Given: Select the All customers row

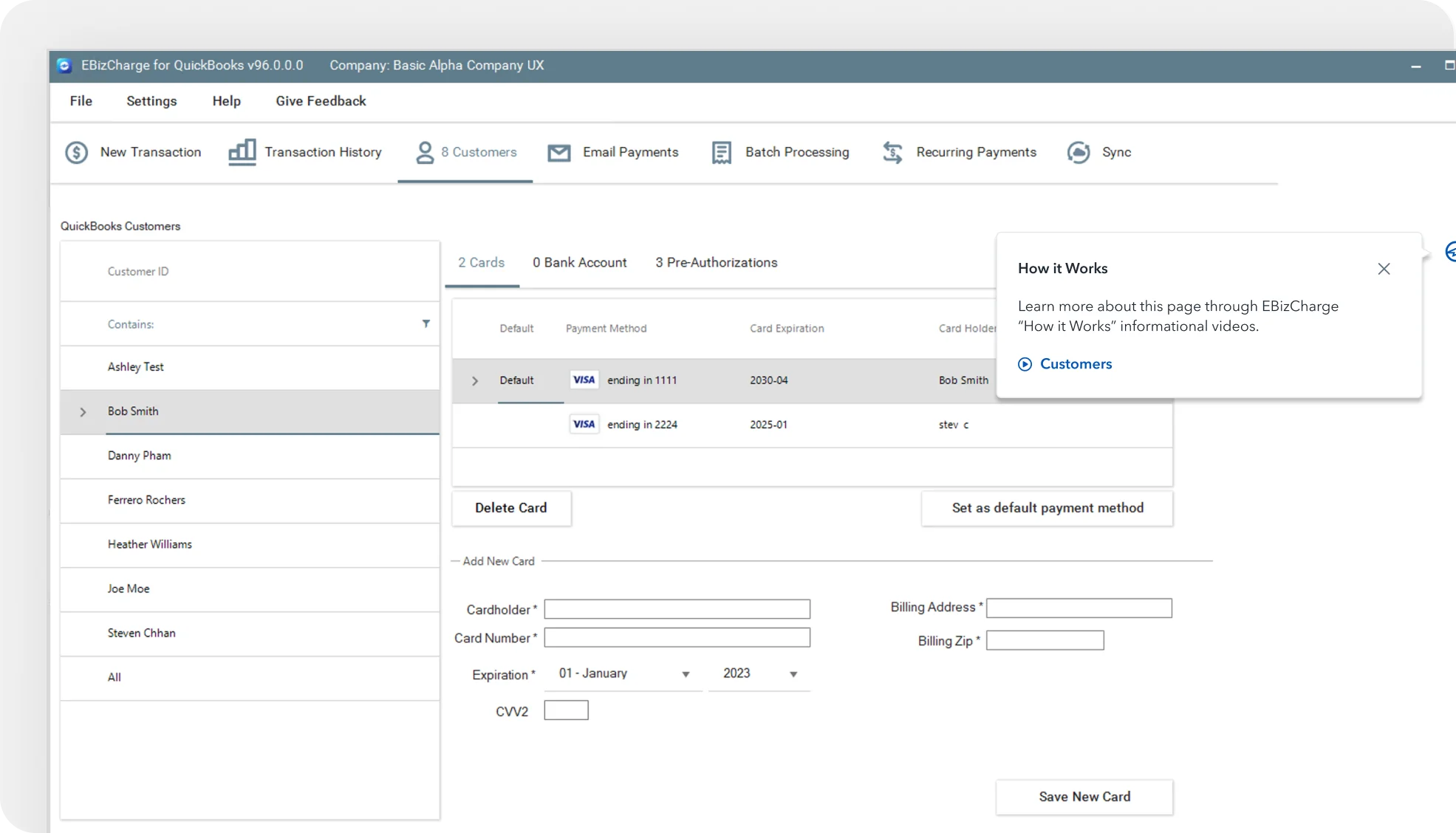Looking at the screenshot, I should (x=250, y=677).
